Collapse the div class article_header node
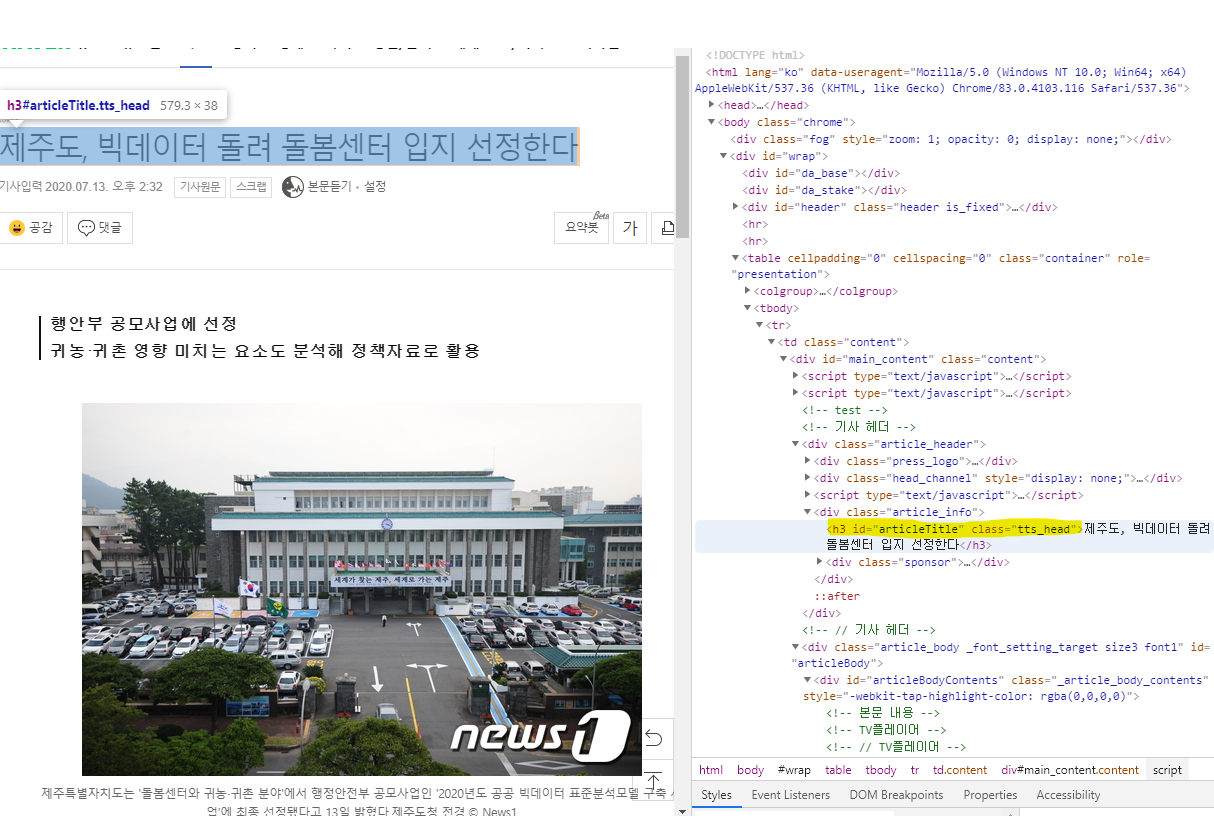Screen dimensions: 1214x816 [795, 445]
